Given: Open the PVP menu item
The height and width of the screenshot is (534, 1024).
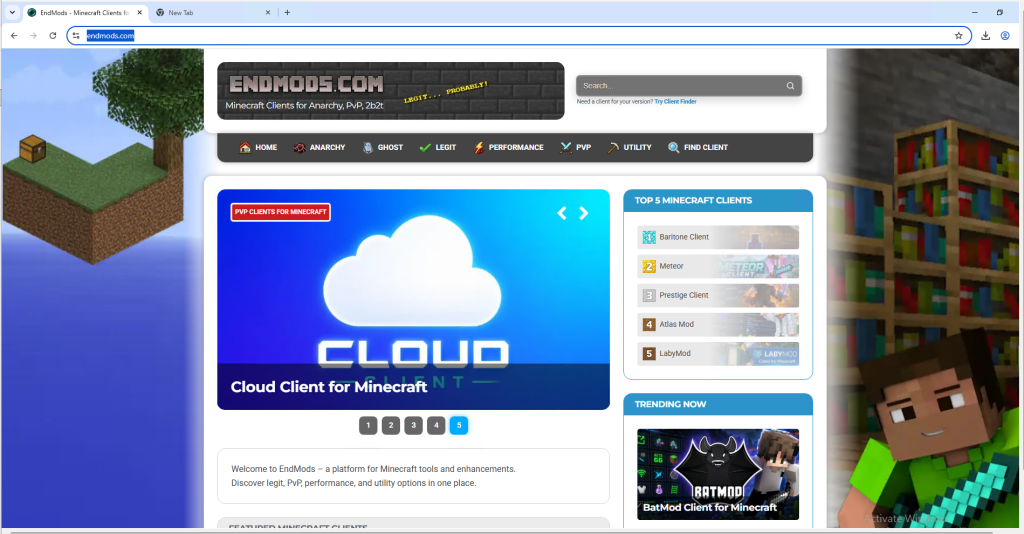Looking at the screenshot, I should coord(575,148).
